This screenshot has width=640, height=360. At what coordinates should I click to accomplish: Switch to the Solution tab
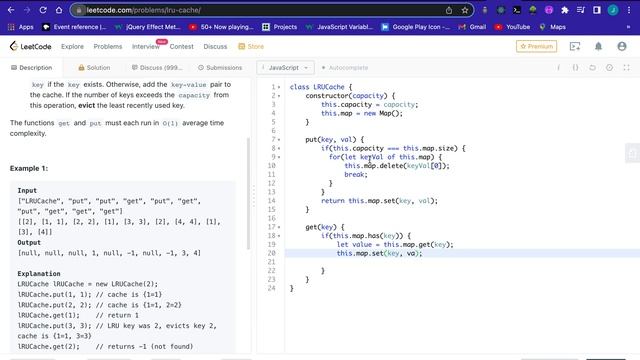tap(94, 68)
